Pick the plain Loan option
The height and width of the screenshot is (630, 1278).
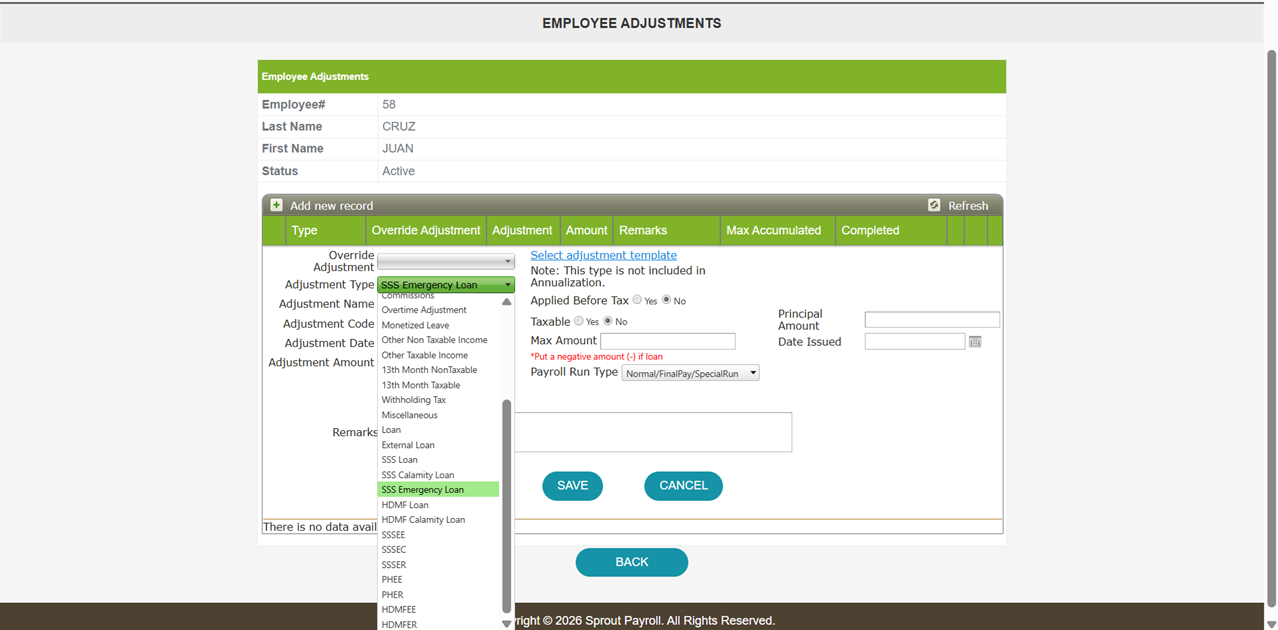(x=438, y=430)
